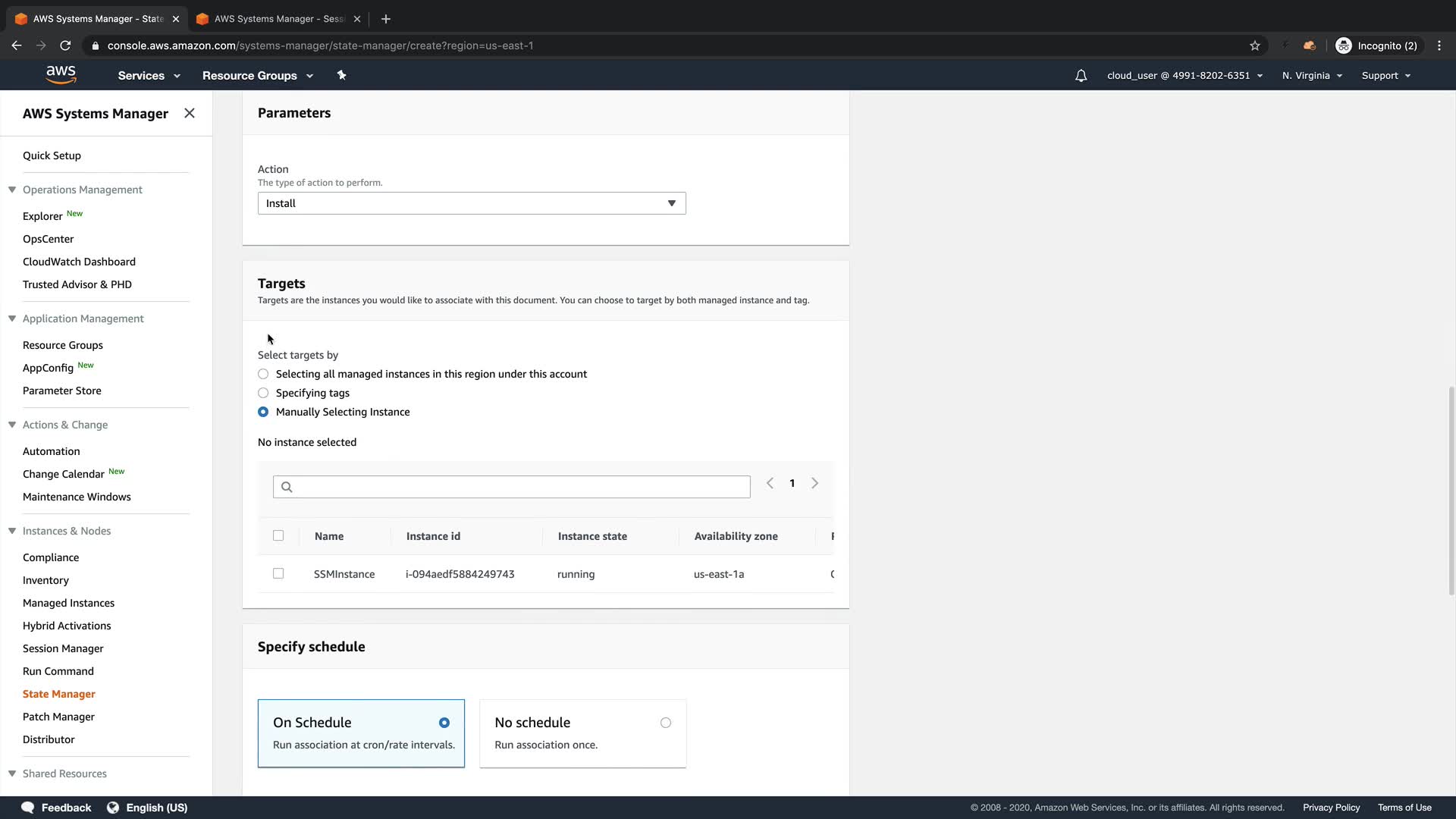Choose the No schedule radio option
Image resolution: width=1456 pixels, height=819 pixels.
(665, 723)
